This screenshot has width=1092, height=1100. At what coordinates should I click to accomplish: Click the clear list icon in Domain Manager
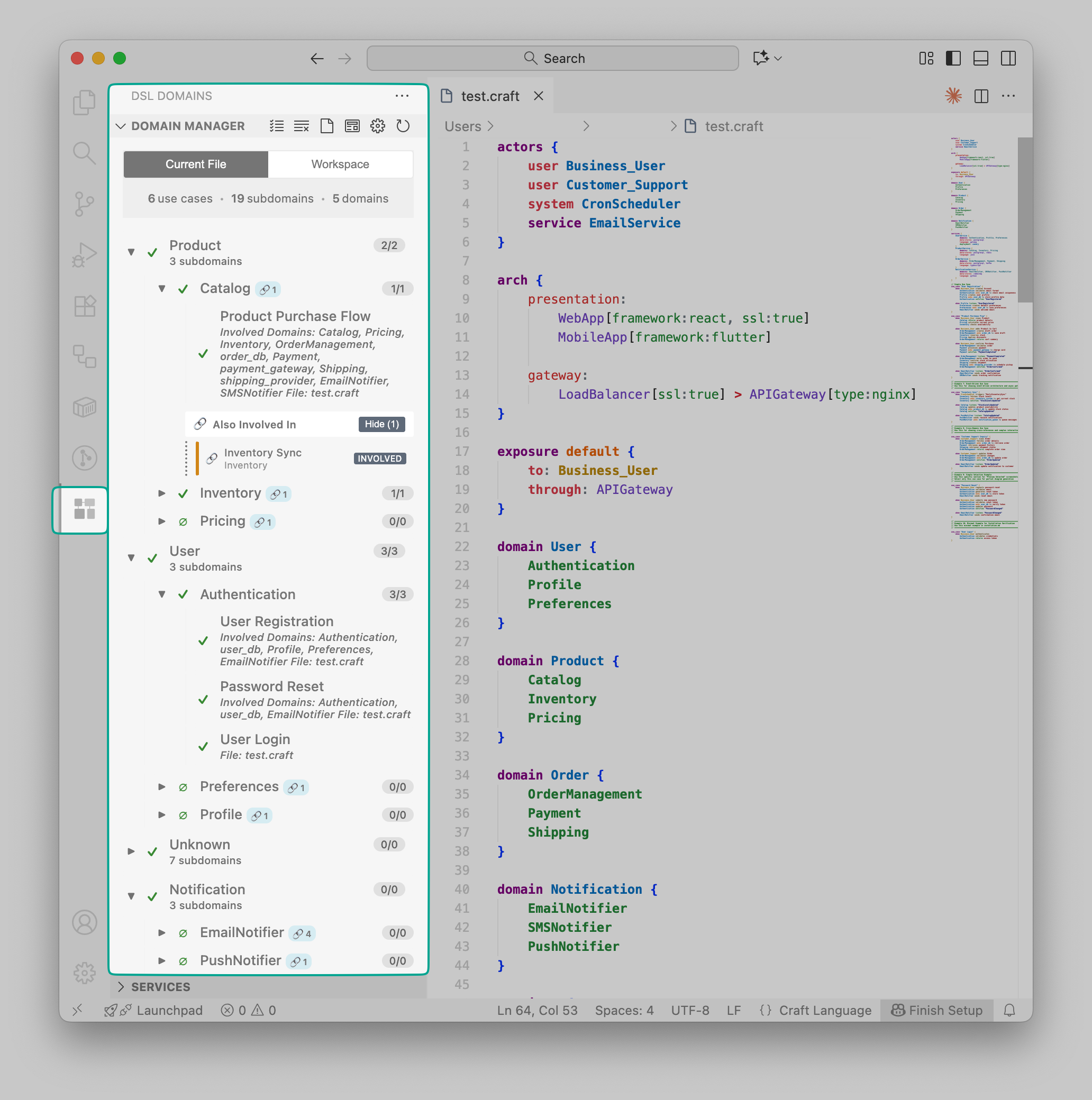click(x=302, y=126)
